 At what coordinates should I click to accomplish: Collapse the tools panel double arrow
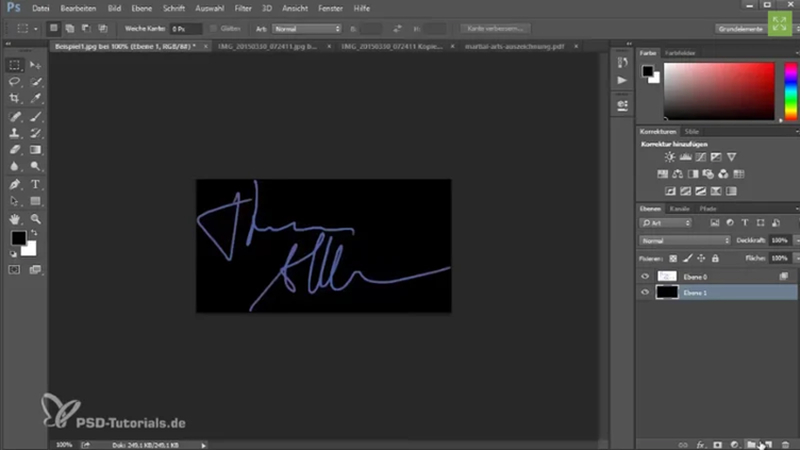pyautogui.click(x=8, y=44)
